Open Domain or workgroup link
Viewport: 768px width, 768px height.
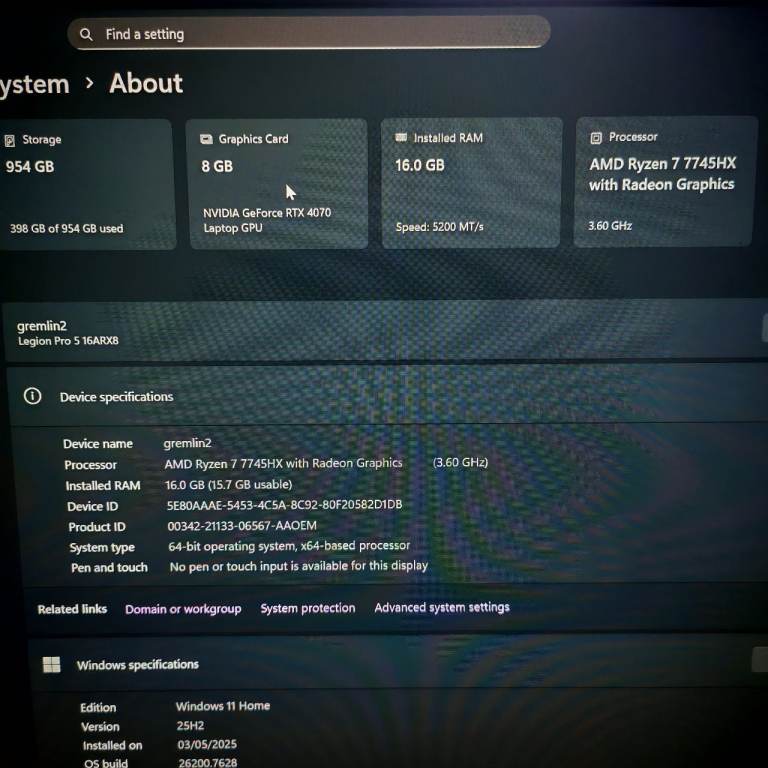pyautogui.click(x=183, y=609)
